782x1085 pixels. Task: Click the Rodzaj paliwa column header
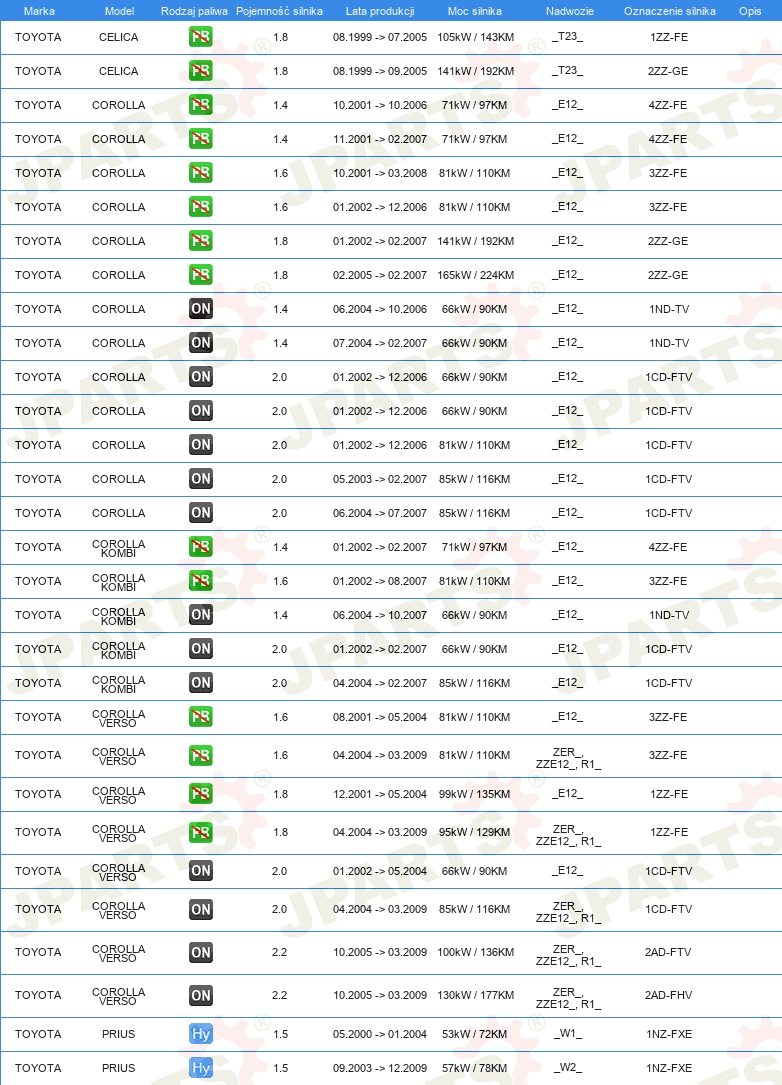tap(194, 11)
